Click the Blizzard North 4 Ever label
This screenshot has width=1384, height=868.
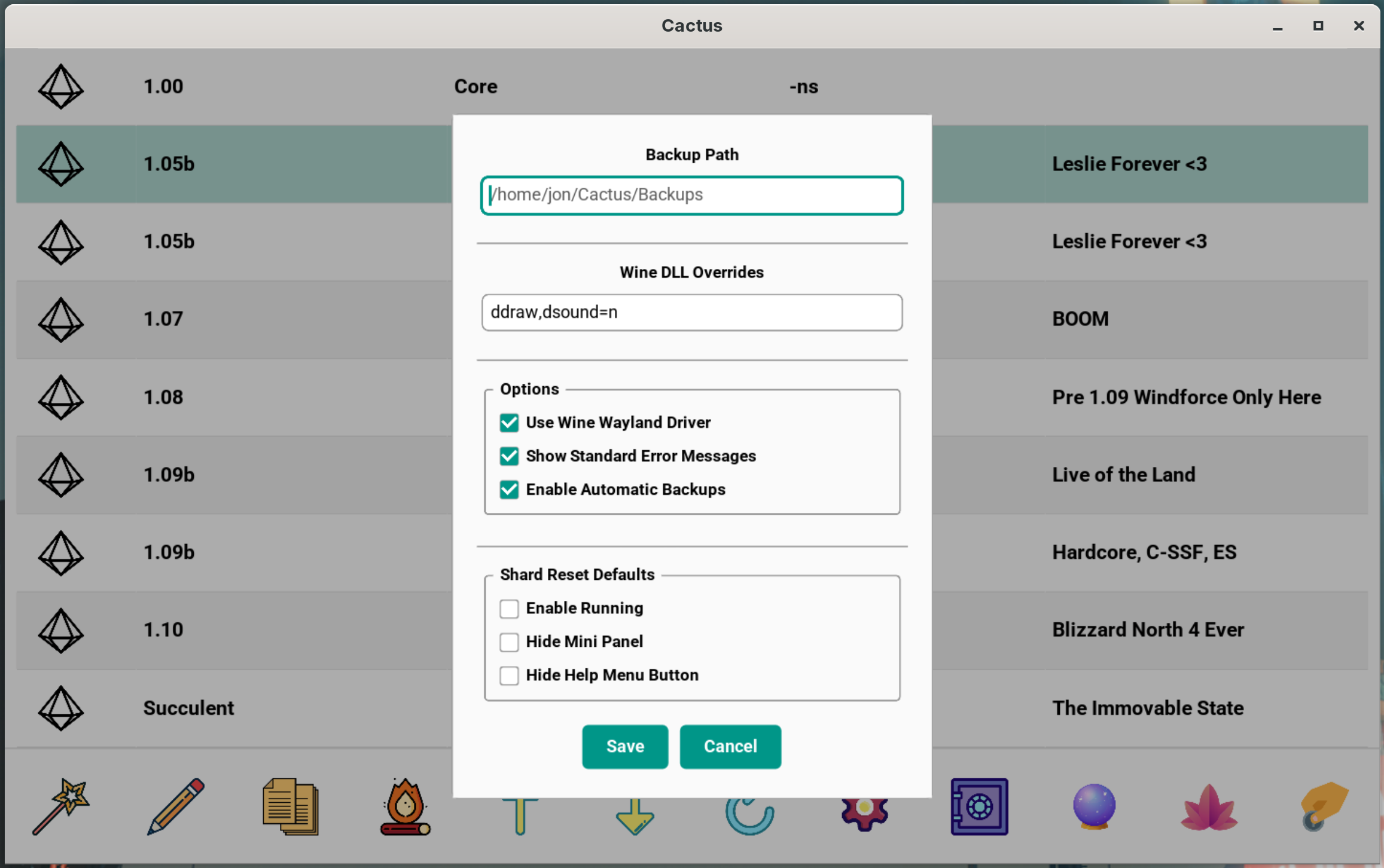click(x=1148, y=629)
